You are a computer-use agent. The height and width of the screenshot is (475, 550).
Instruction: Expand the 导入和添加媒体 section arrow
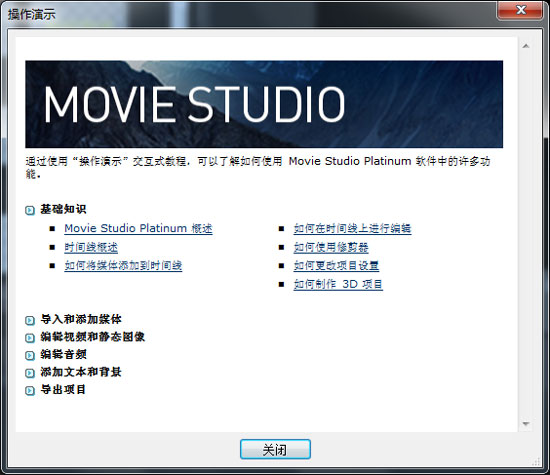point(30,320)
